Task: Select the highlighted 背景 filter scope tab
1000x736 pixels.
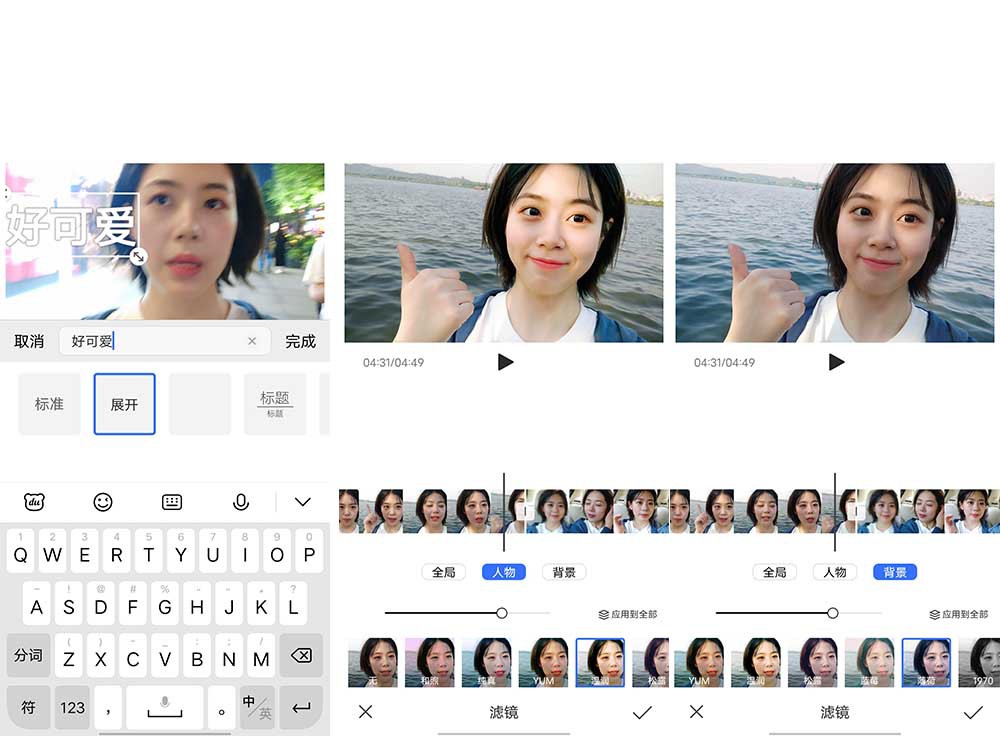Action: click(x=895, y=572)
